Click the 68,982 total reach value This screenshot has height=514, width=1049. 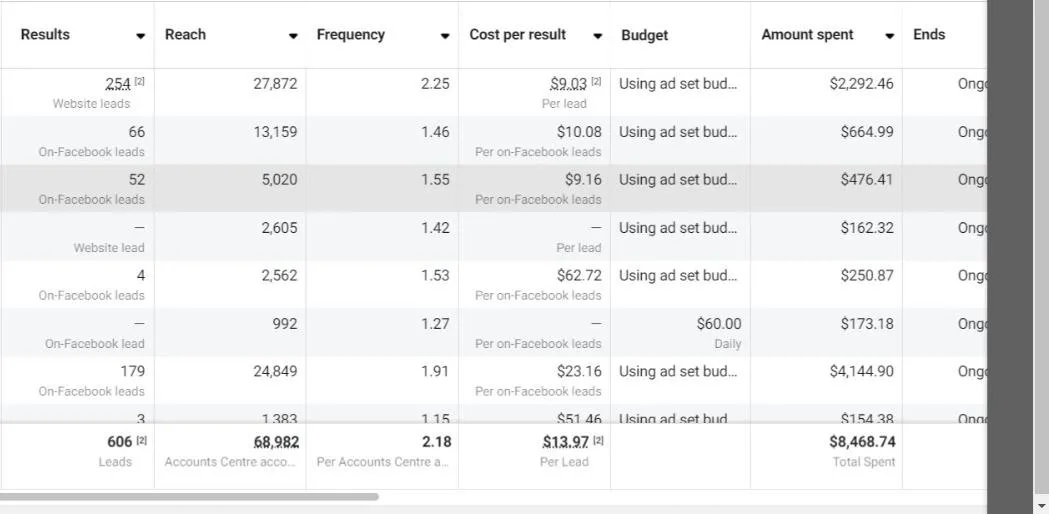click(x=276, y=442)
